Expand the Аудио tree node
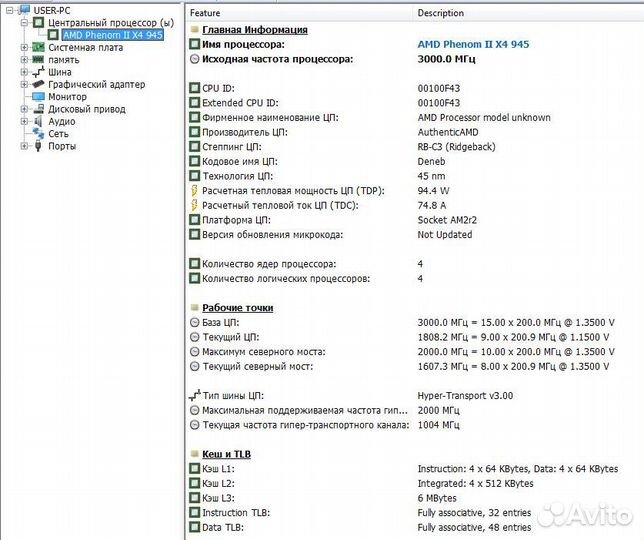 coord(24,122)
